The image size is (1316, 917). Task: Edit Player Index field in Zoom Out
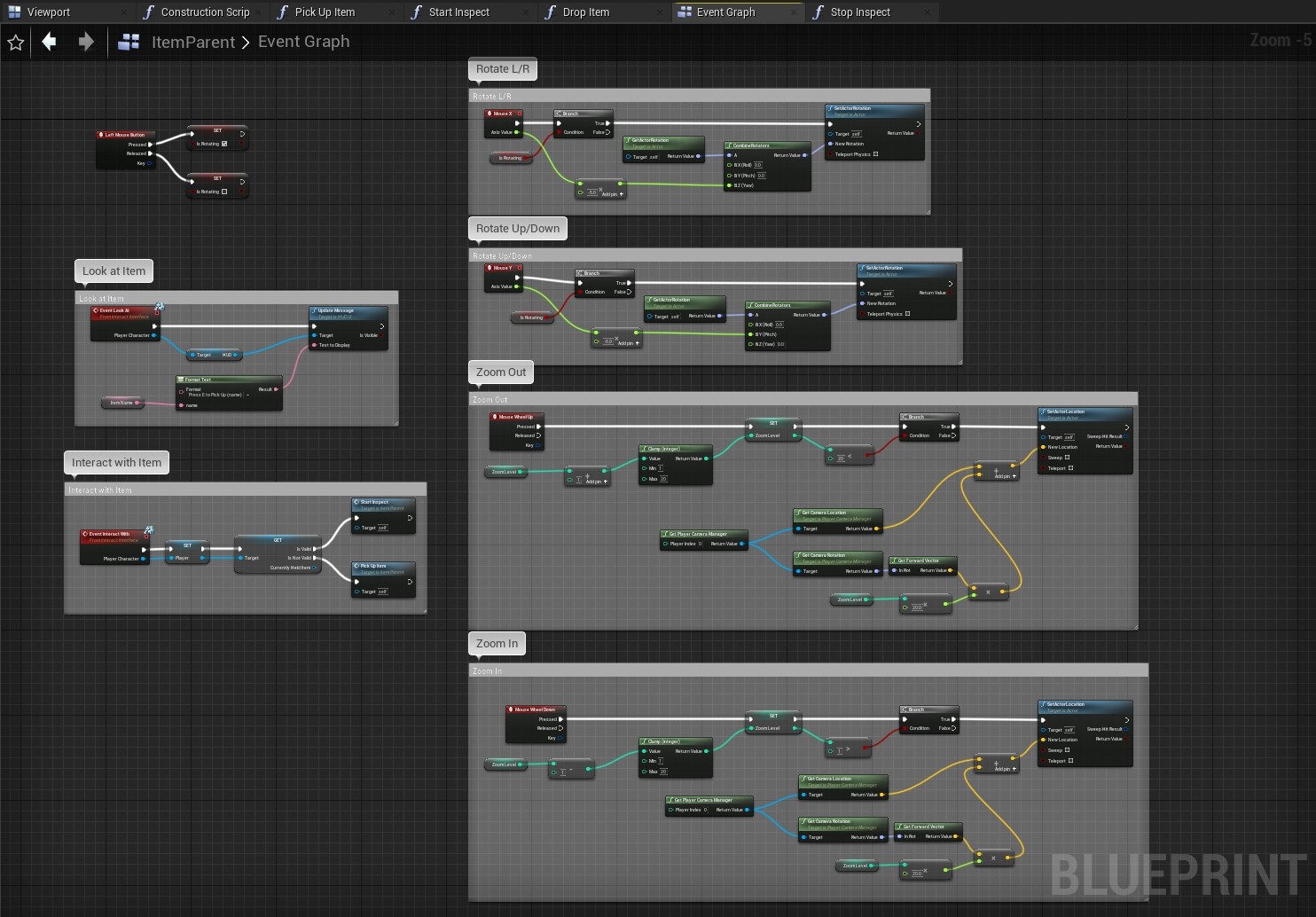(700, 544)
